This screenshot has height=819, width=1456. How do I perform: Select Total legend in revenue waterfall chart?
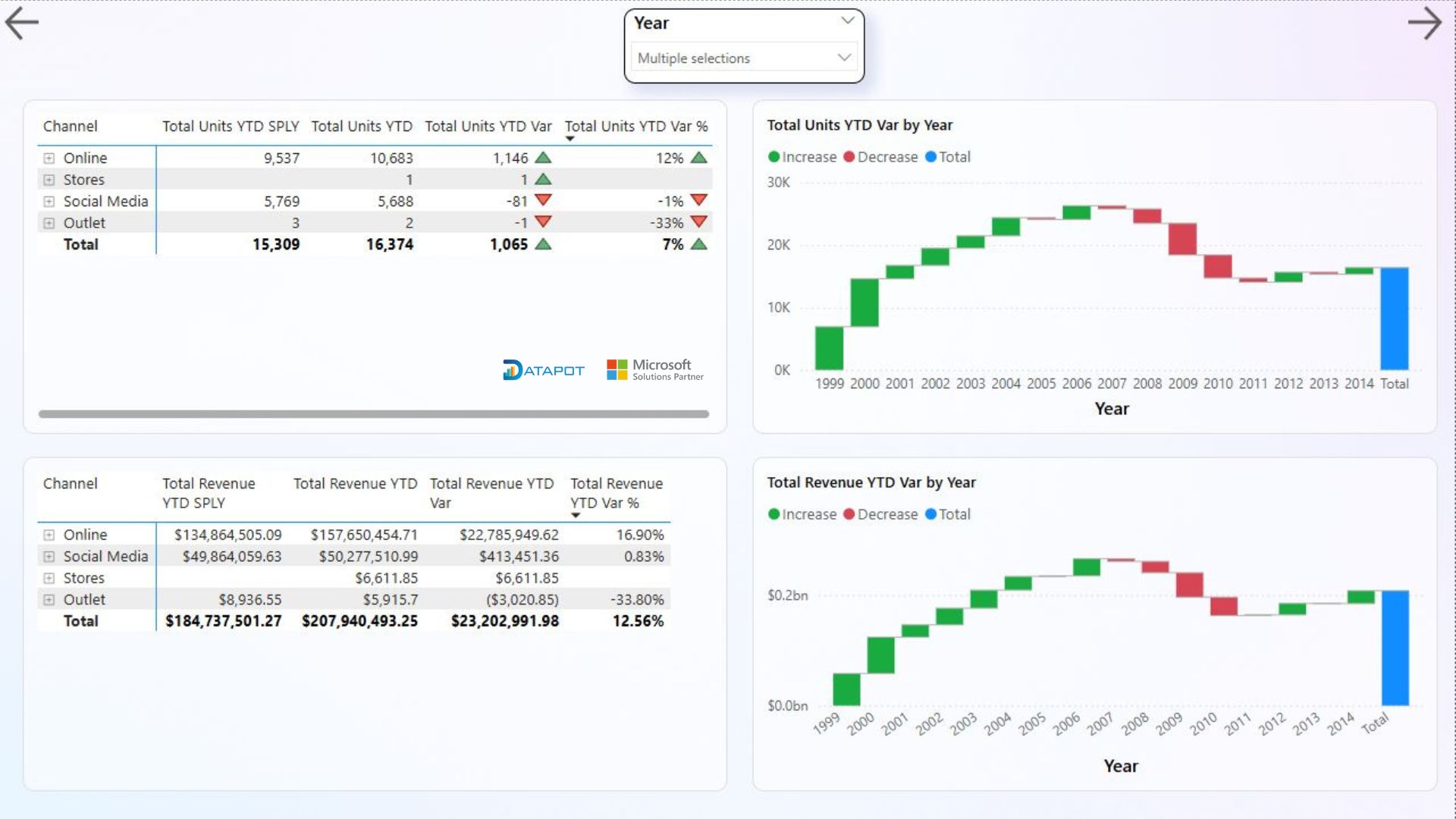[948, 514]
